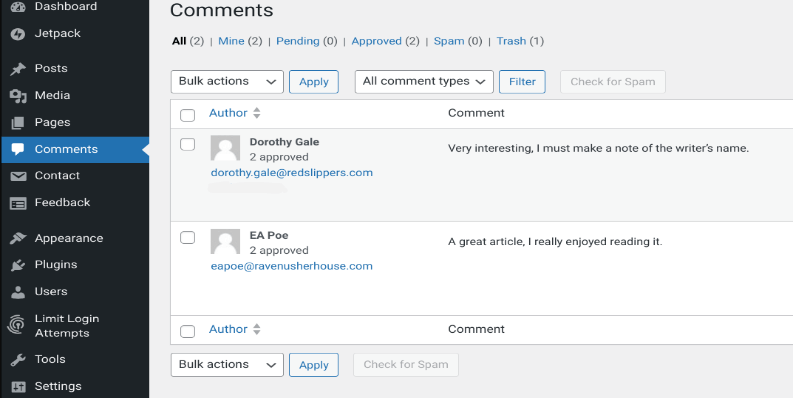
Task: Click the Users person icon
Action: [x=18, y=292]
